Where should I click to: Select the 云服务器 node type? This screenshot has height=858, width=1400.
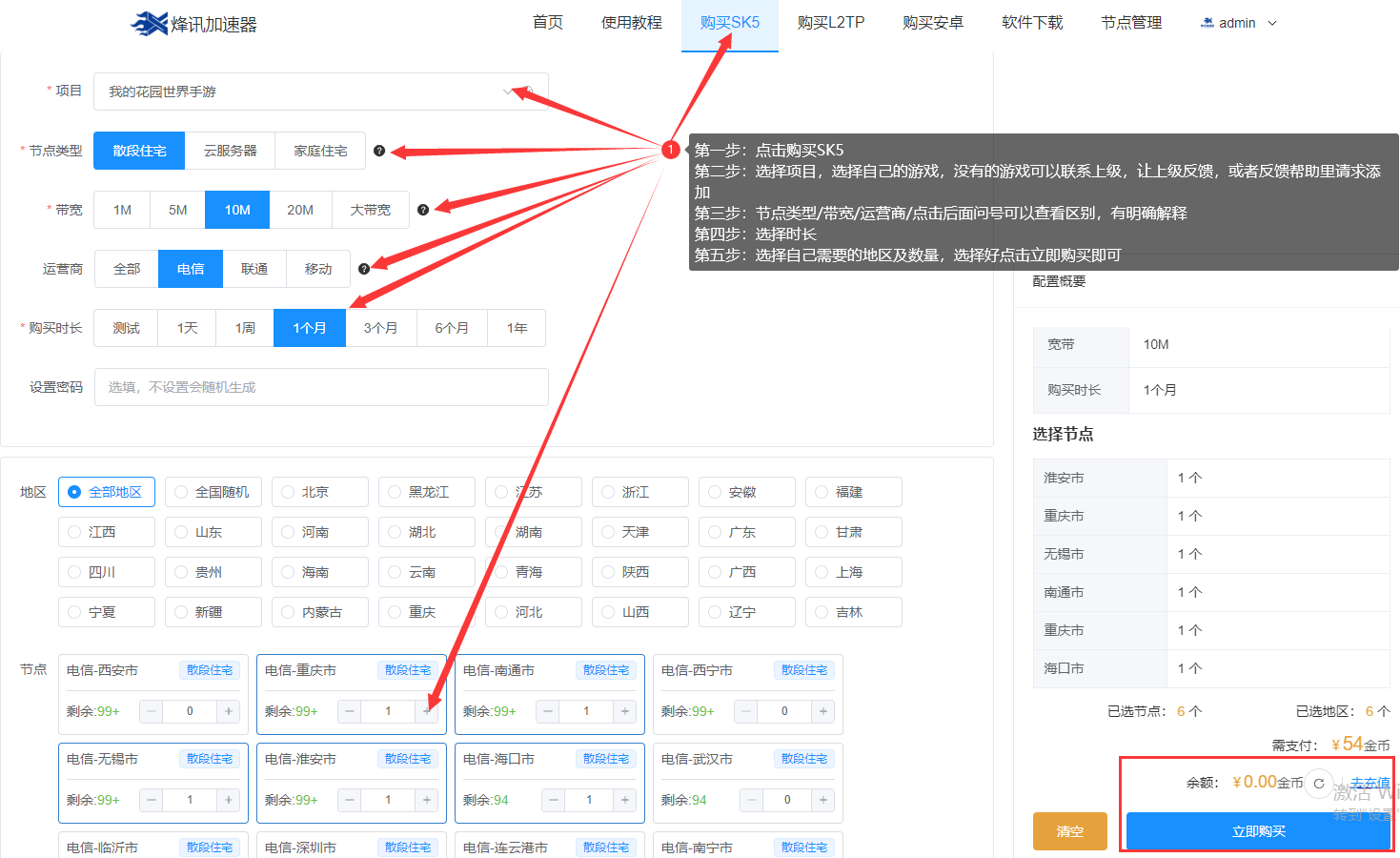tap(230, 151)
